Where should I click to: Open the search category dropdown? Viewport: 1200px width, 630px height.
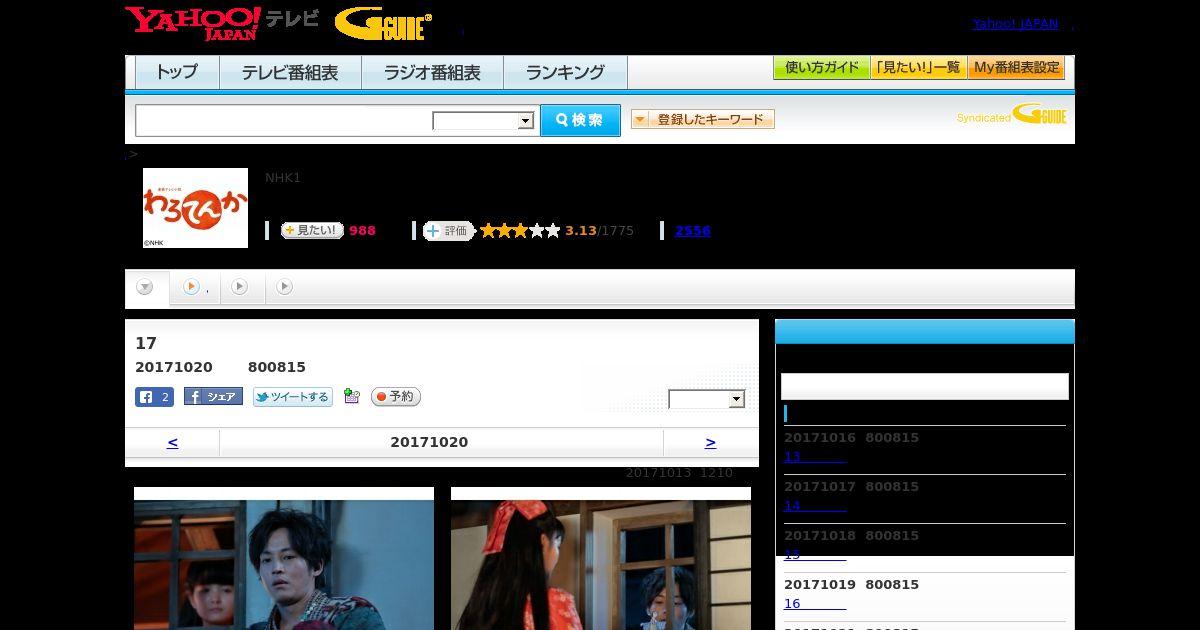[483, 121]
